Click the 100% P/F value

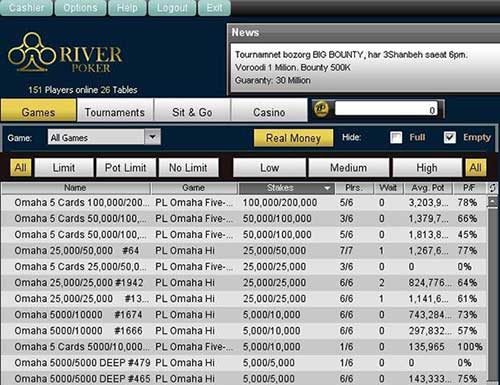point(470,347)
